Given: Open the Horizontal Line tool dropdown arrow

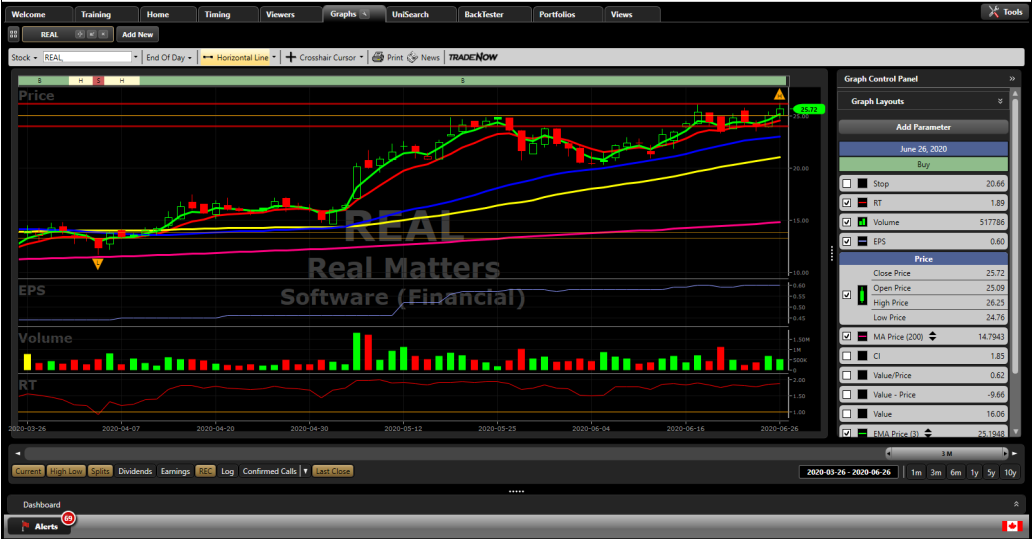Looking at the screenshot, I should [274, 57].
